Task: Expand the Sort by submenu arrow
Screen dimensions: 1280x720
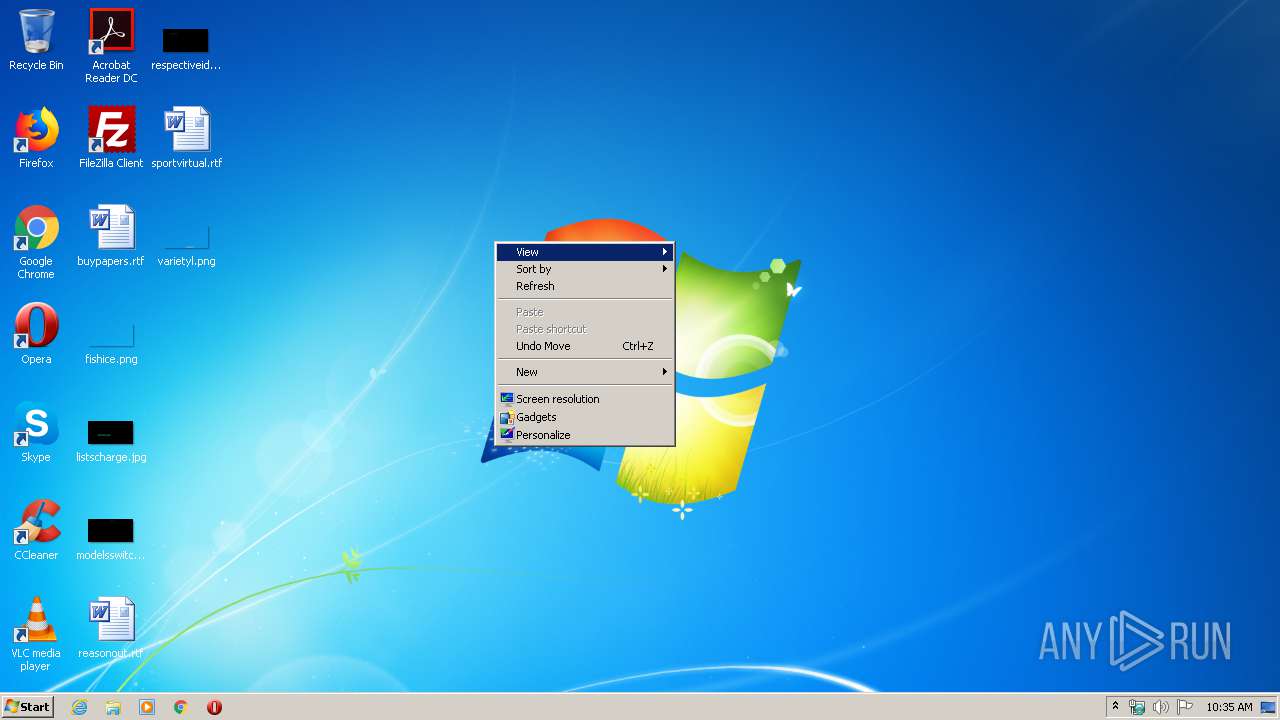Action: (x=664, y=269)
